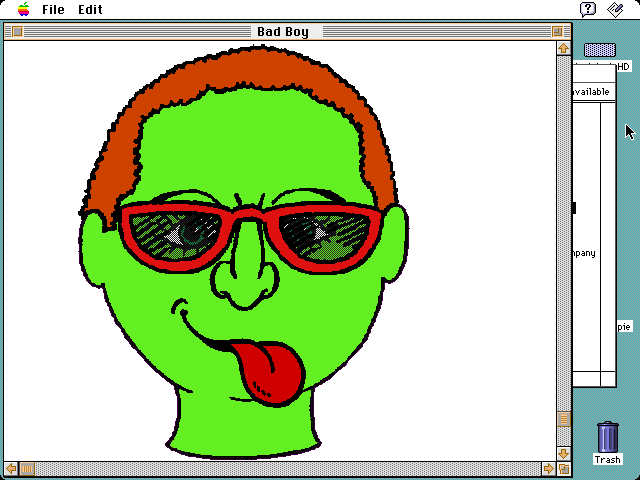
Task: Click the zoom box of Bad Boy window
Action: click(557, 32)
